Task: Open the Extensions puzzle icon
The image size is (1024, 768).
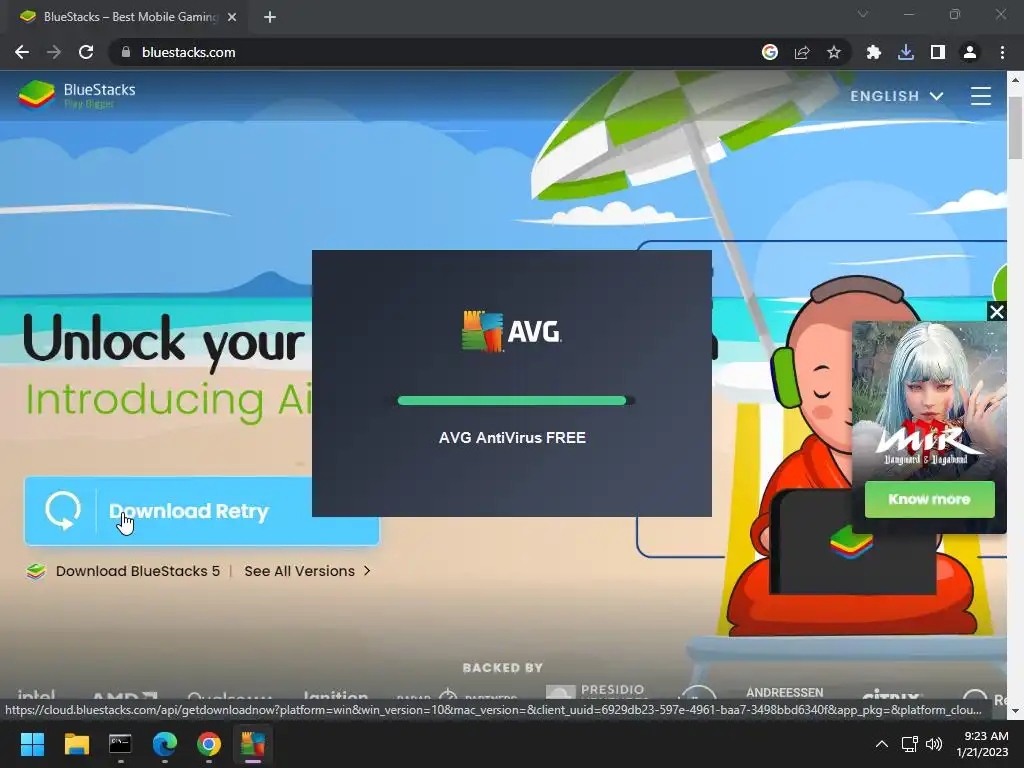Action: pyautogui.click(x=873, y=52)
